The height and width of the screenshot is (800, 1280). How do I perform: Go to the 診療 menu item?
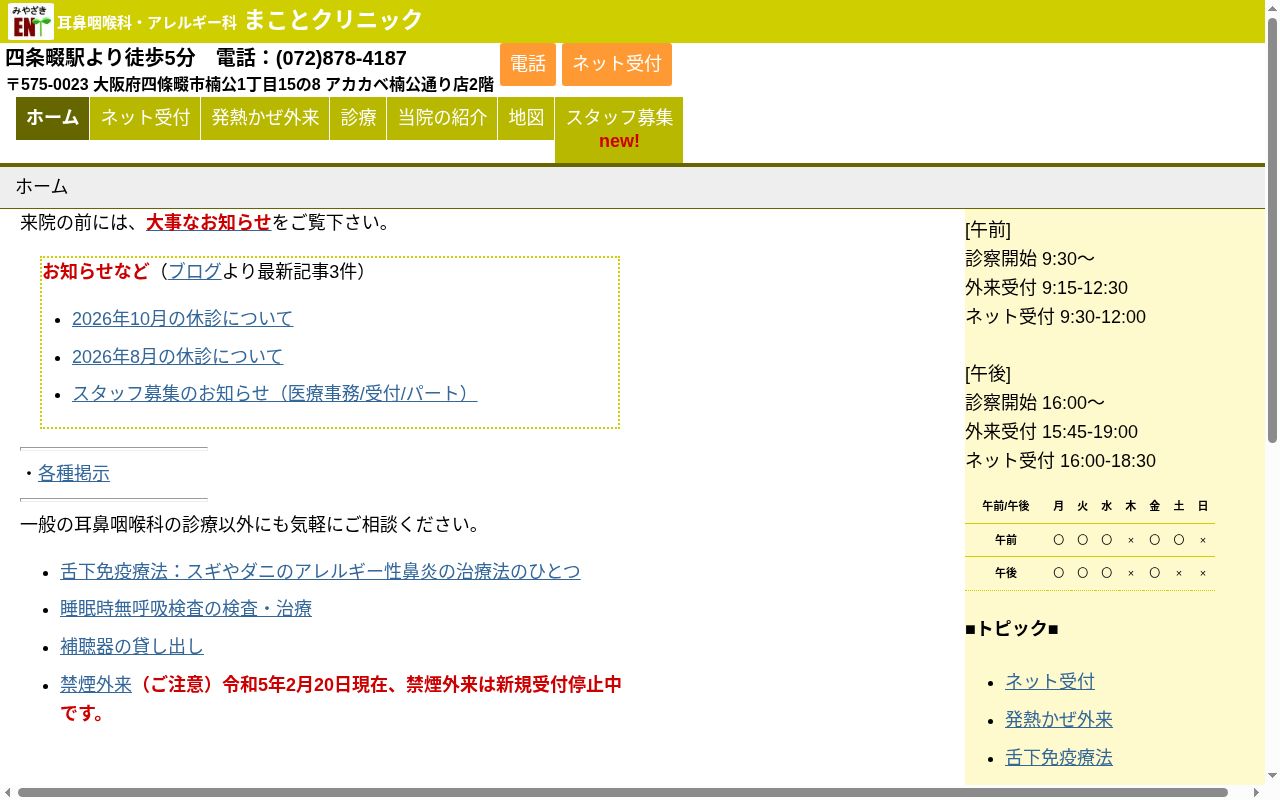click(x=358, y=118)
